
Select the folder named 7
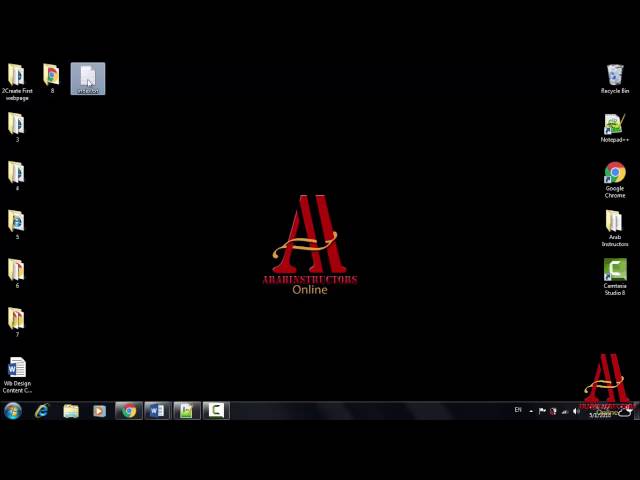pyautogui.click(x=17, y=322)
